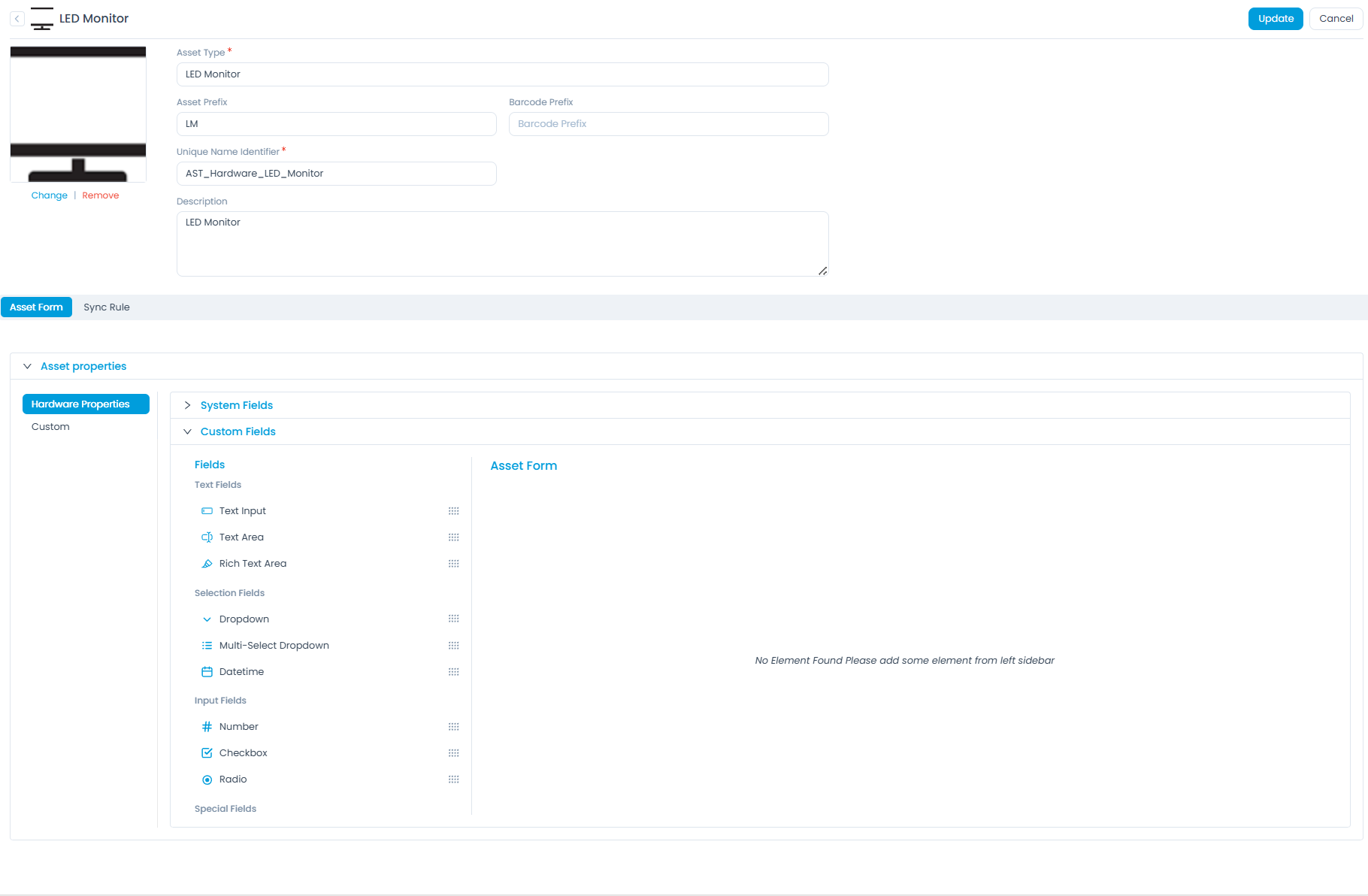Click the Remove link under the image

[100, 195]
